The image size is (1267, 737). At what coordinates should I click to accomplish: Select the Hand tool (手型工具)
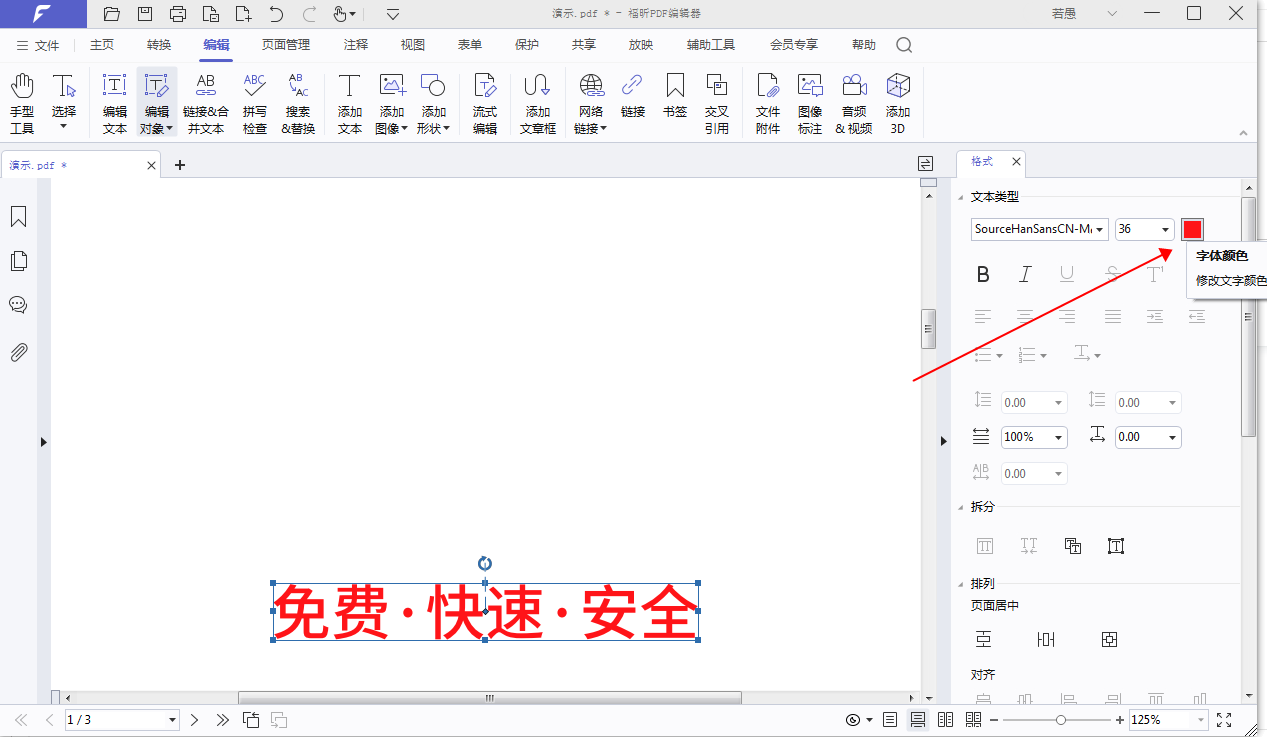click(x=22, y=103)
